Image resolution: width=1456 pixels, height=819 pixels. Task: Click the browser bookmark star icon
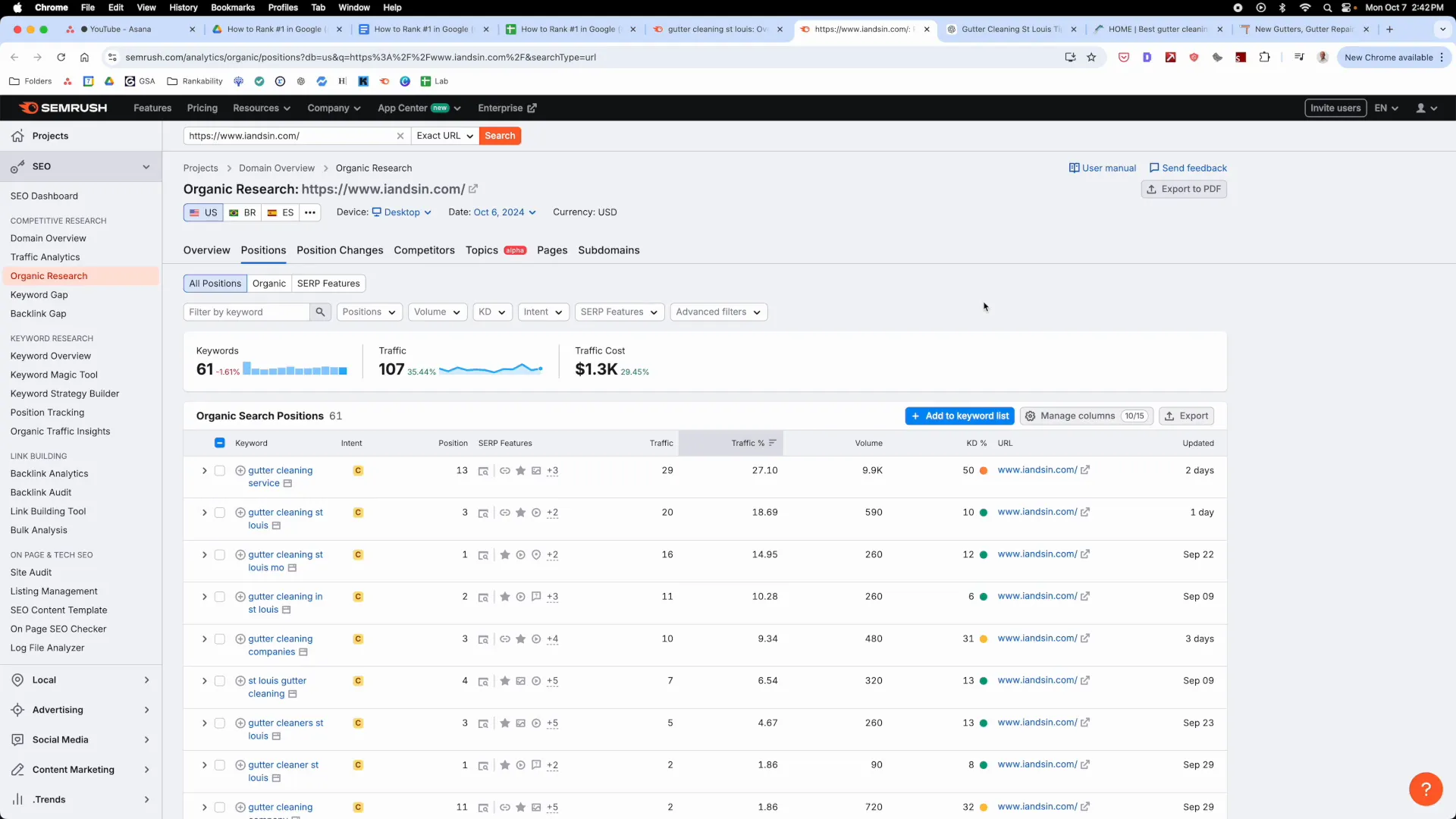1091,57
